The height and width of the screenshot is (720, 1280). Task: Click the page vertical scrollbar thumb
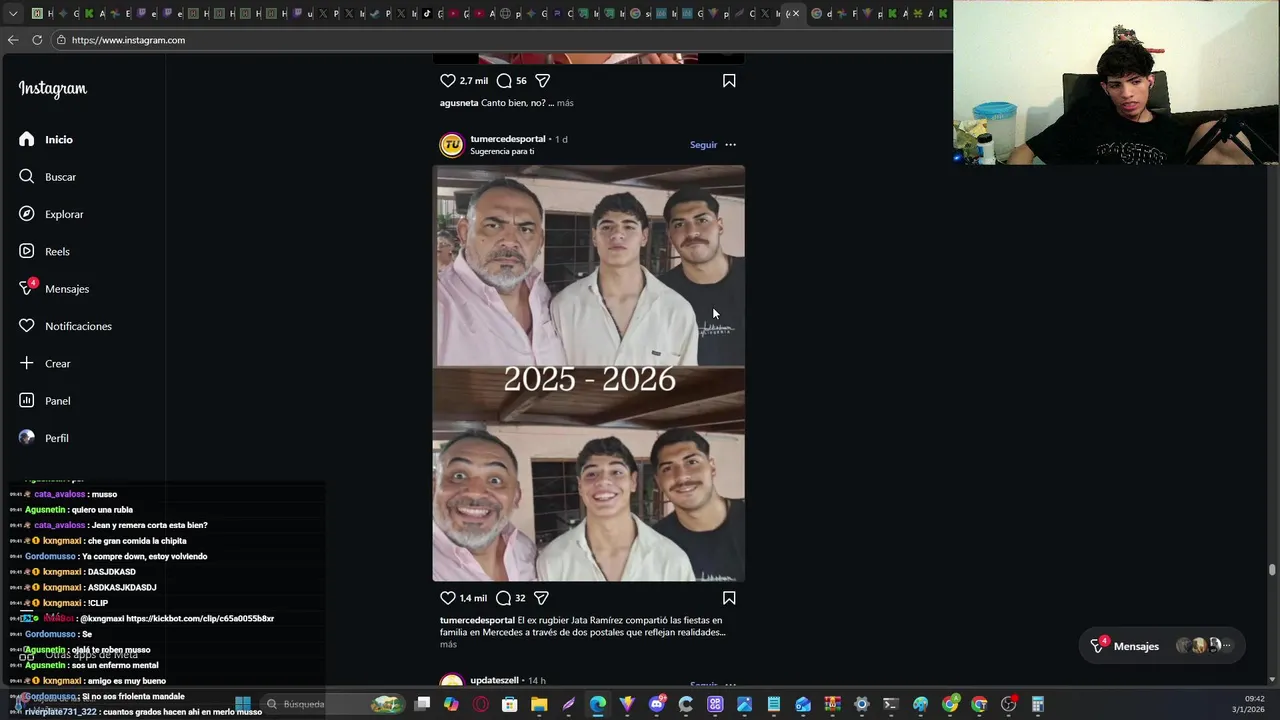[1272, 570]
